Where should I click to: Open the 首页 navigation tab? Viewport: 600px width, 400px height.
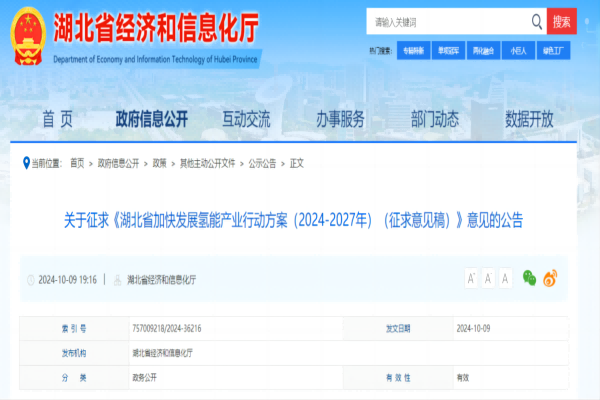[57, 120]
